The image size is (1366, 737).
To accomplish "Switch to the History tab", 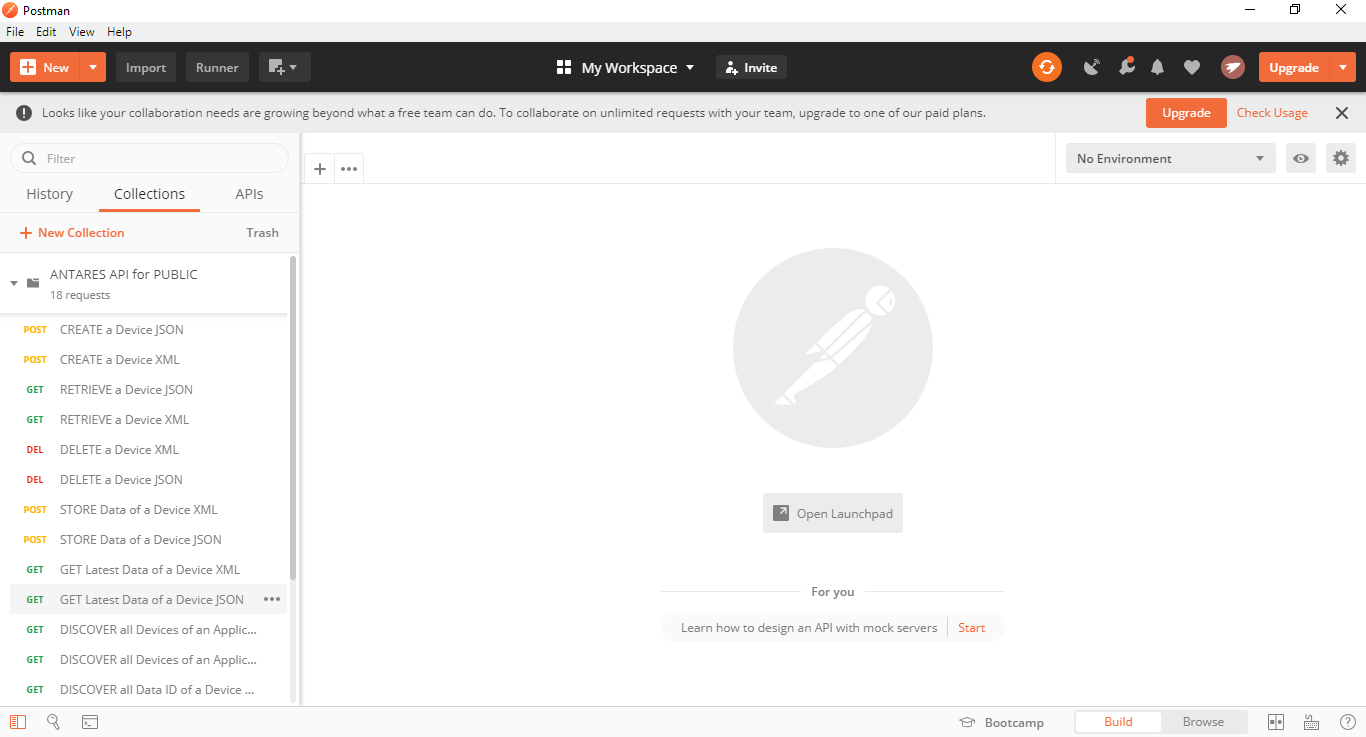I will [49, 194].
